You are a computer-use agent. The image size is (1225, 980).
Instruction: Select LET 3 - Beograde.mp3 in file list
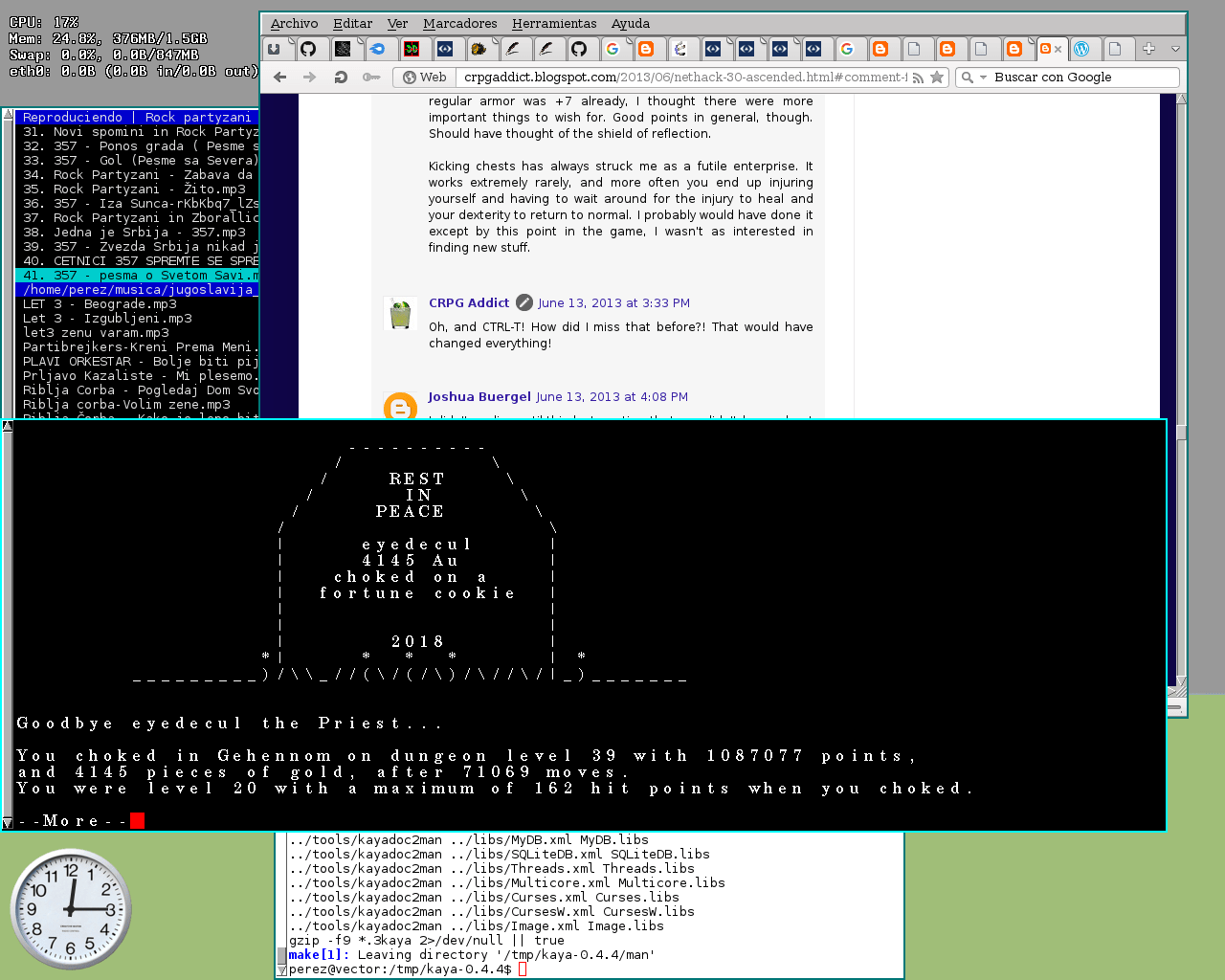click(100, 304)
